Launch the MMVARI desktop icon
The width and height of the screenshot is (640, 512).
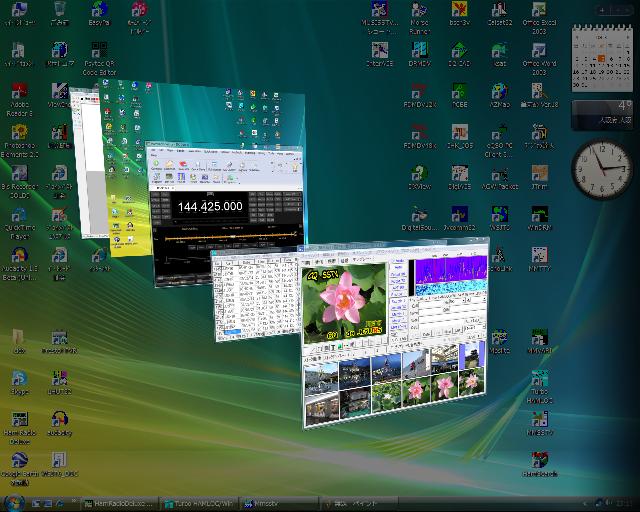pyautogui.click(x=540, y=341)
